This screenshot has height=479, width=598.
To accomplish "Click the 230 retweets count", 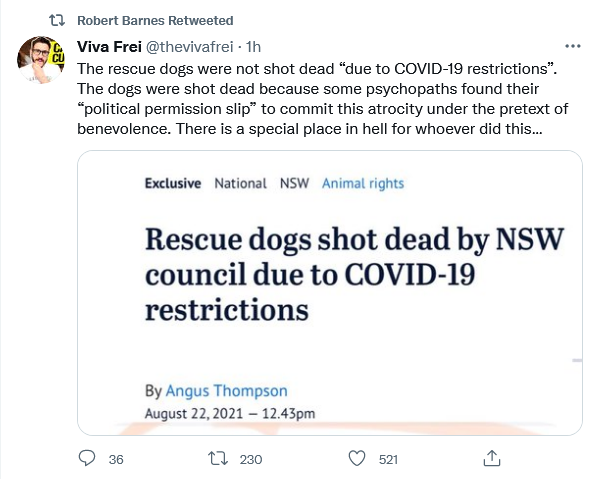I will pos(251,459).
